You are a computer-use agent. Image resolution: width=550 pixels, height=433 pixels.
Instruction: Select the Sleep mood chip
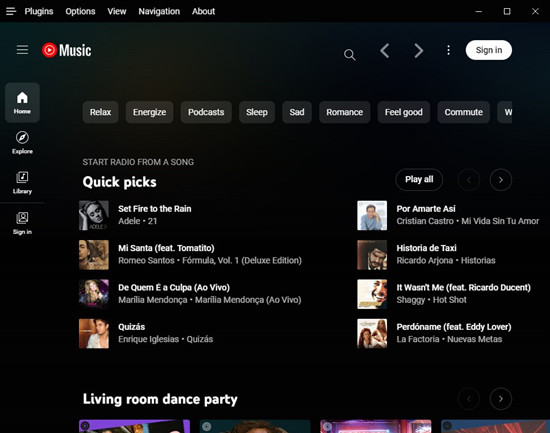257,112
